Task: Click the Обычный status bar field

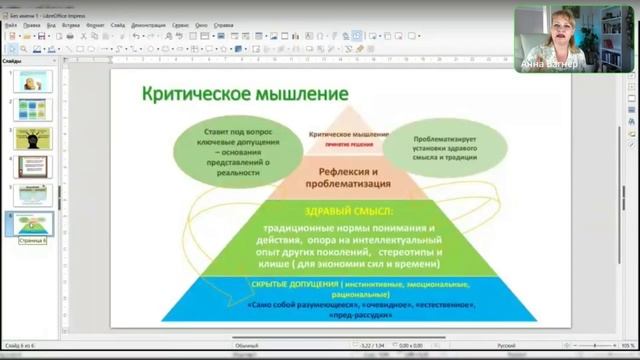Action: tap(247, 346)
